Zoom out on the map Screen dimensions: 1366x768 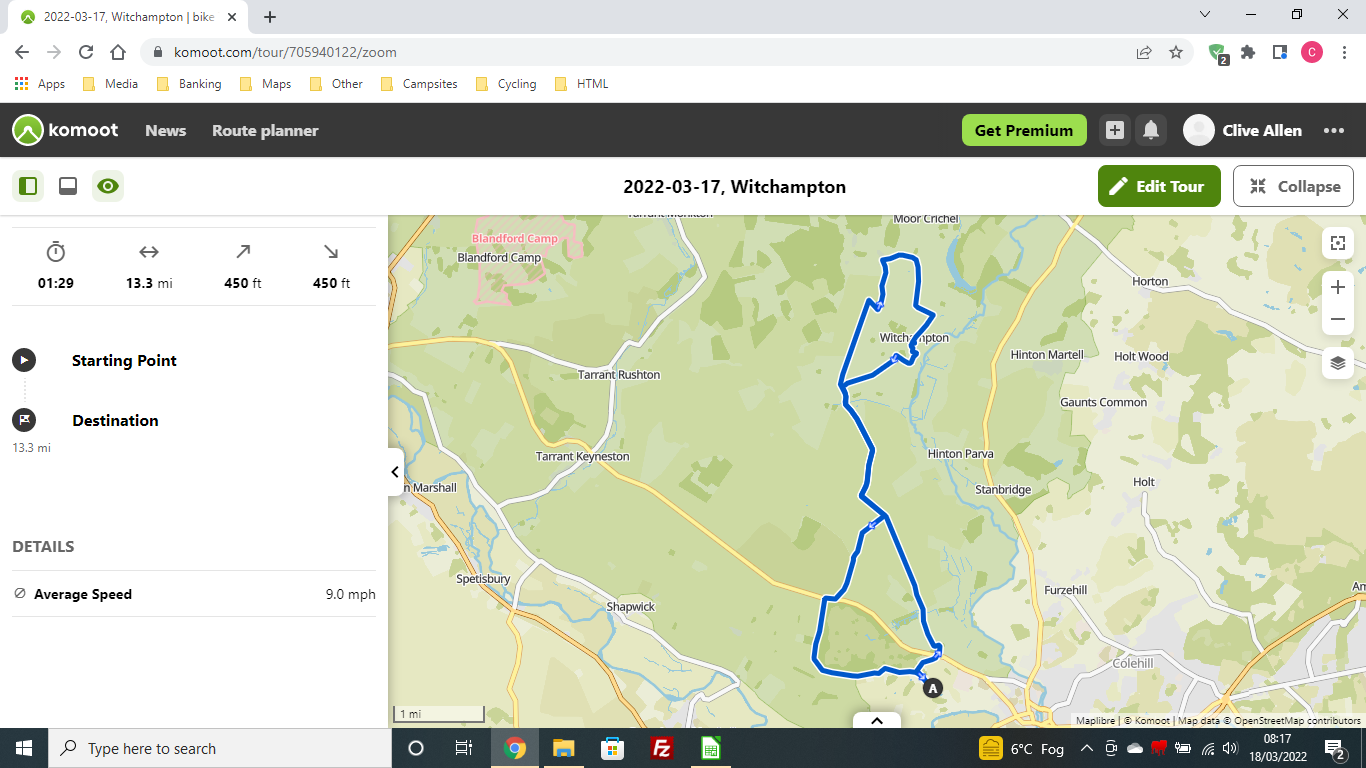coord(1338,319)
